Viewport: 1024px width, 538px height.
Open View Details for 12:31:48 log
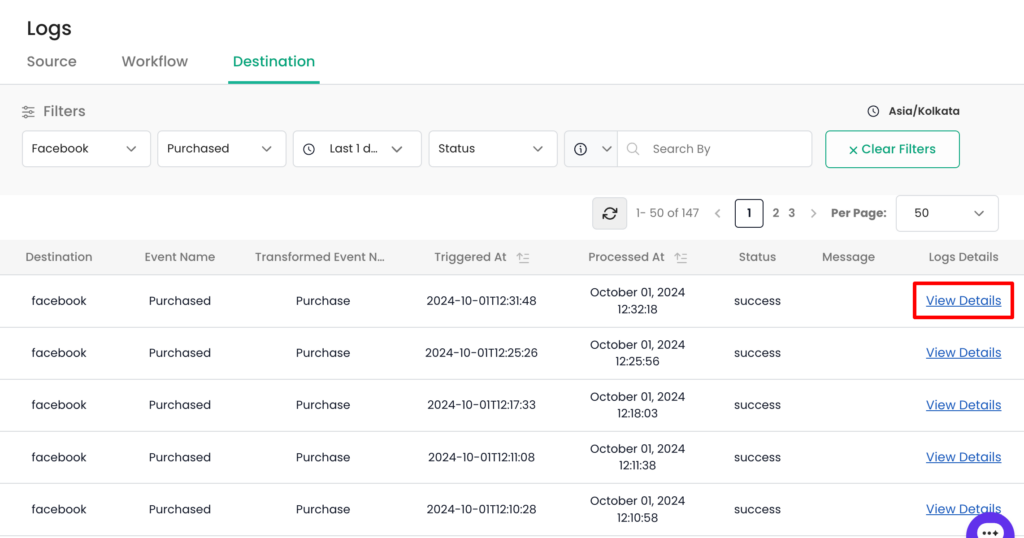(x=963, y=301)
